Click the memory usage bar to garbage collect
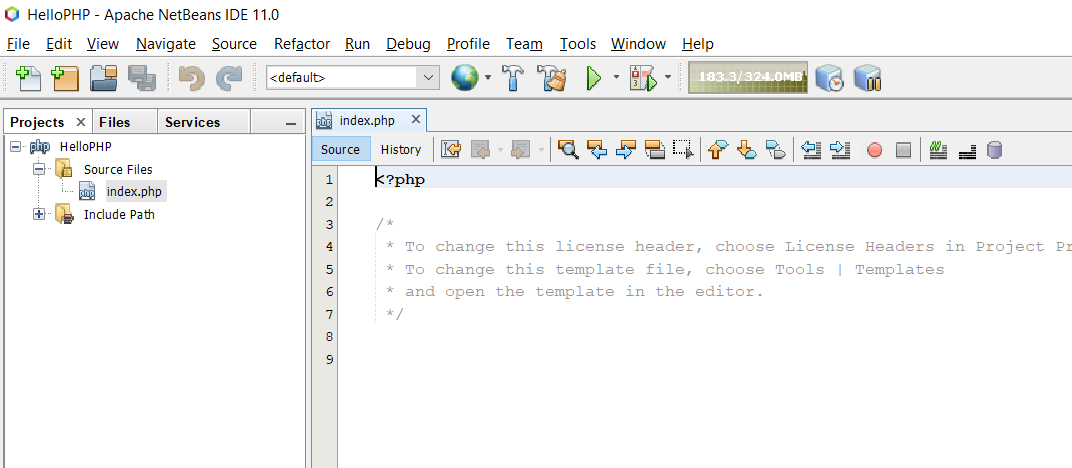 point(748,77)
